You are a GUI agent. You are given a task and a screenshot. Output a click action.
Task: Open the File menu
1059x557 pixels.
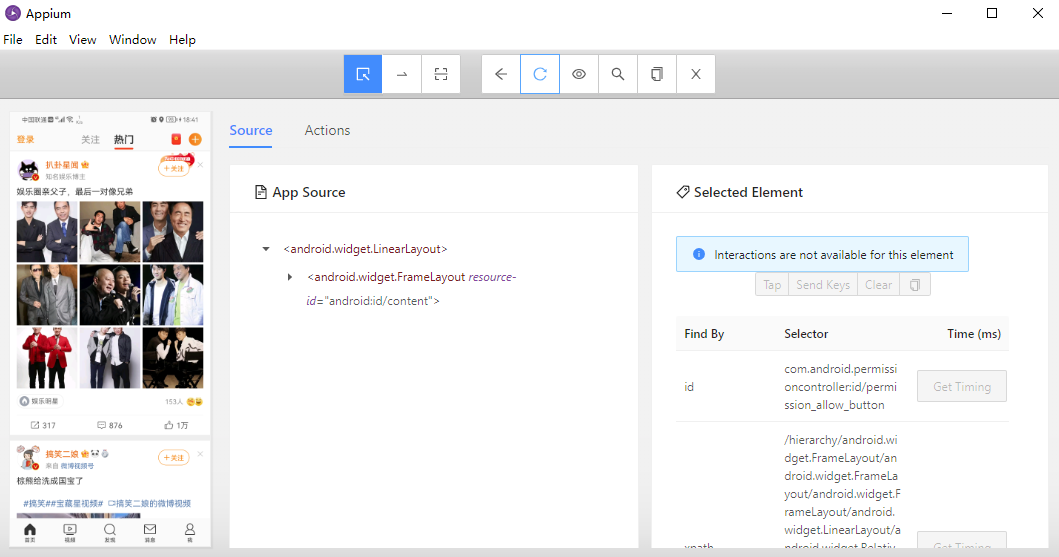[x=13, y=40]
